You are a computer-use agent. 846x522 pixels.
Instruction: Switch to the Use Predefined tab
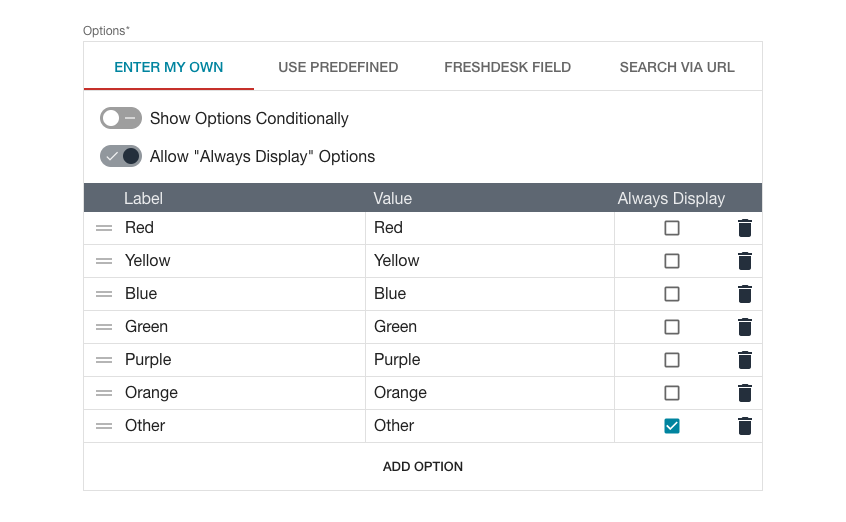338,67
